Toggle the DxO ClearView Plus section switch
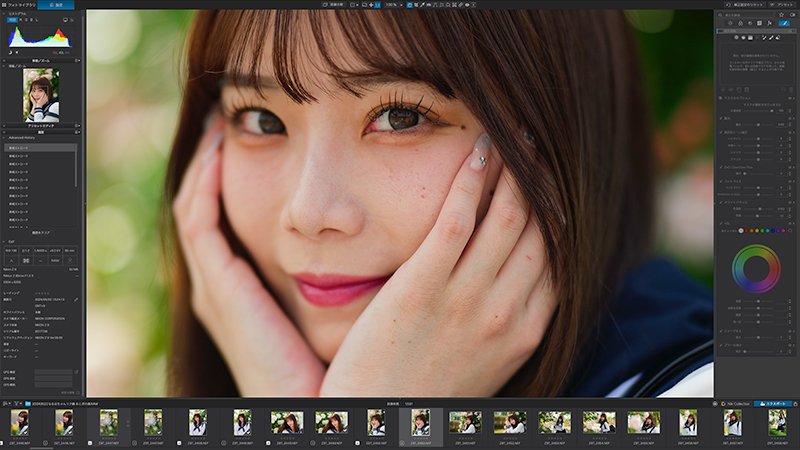Image resolution: width=800 pixels, height=450 pixels. [790, 167]
